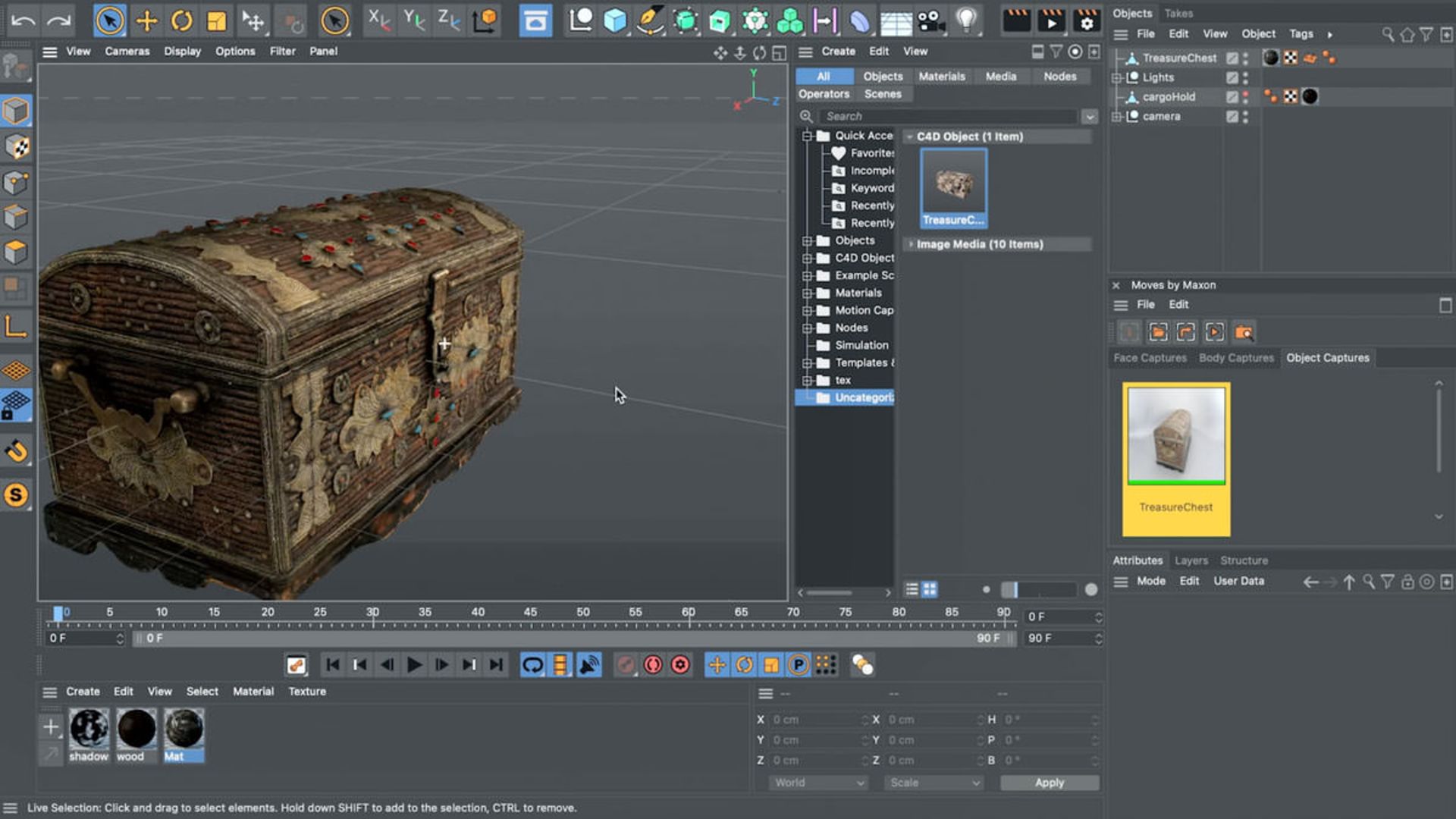Click the Apply button

[x=1049, y=783]
